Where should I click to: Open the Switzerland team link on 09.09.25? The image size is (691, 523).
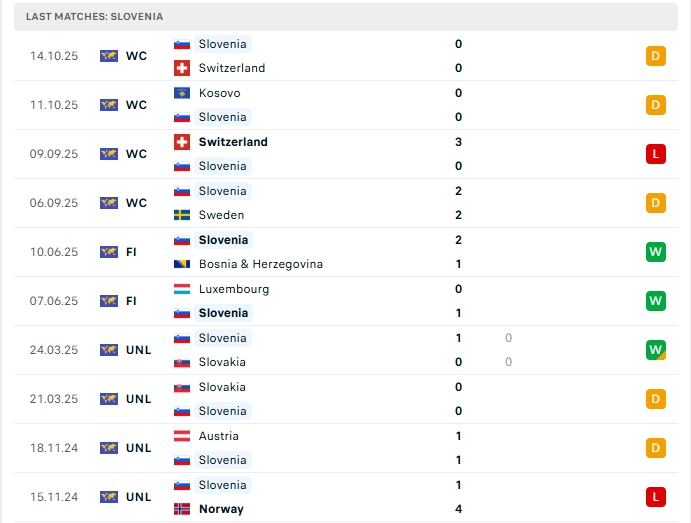click(233, 142)
